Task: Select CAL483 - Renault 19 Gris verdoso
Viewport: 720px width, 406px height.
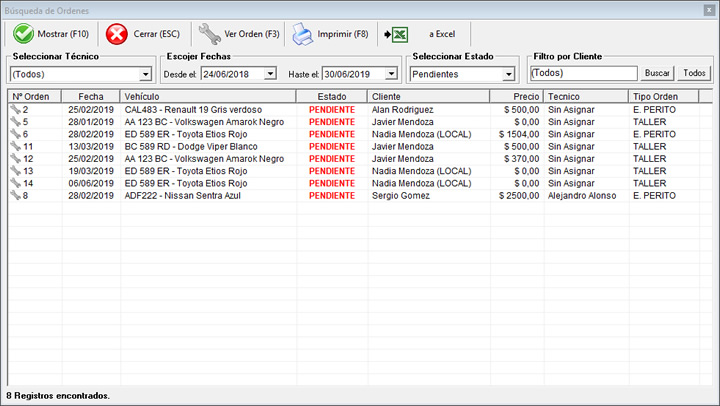Action: point(193,110)
